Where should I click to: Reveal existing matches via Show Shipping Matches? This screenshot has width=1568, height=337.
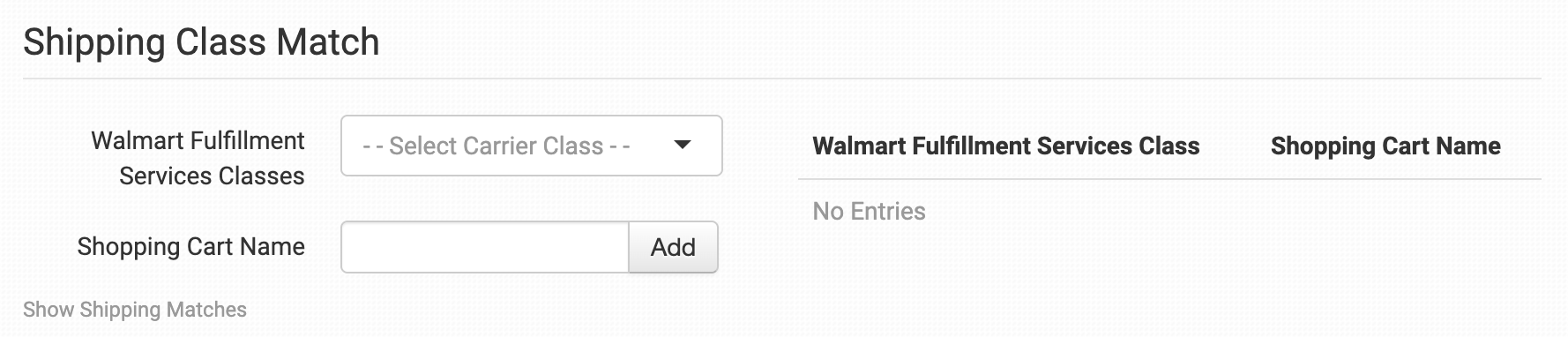pos(135,310)
